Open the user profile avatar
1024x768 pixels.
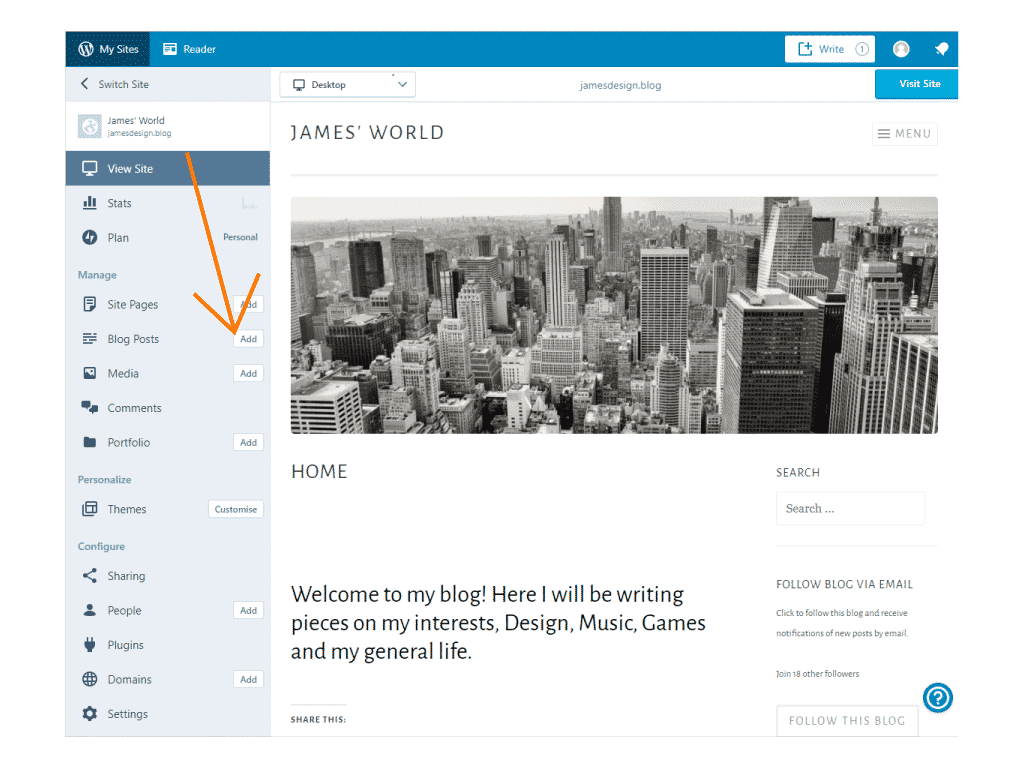coord(901,49)
